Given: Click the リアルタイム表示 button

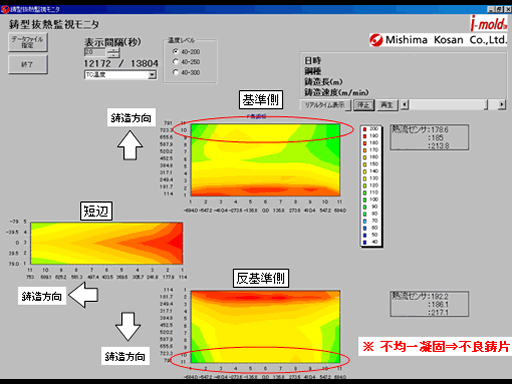Looking at the screenshot, I should tap(325, 105).
